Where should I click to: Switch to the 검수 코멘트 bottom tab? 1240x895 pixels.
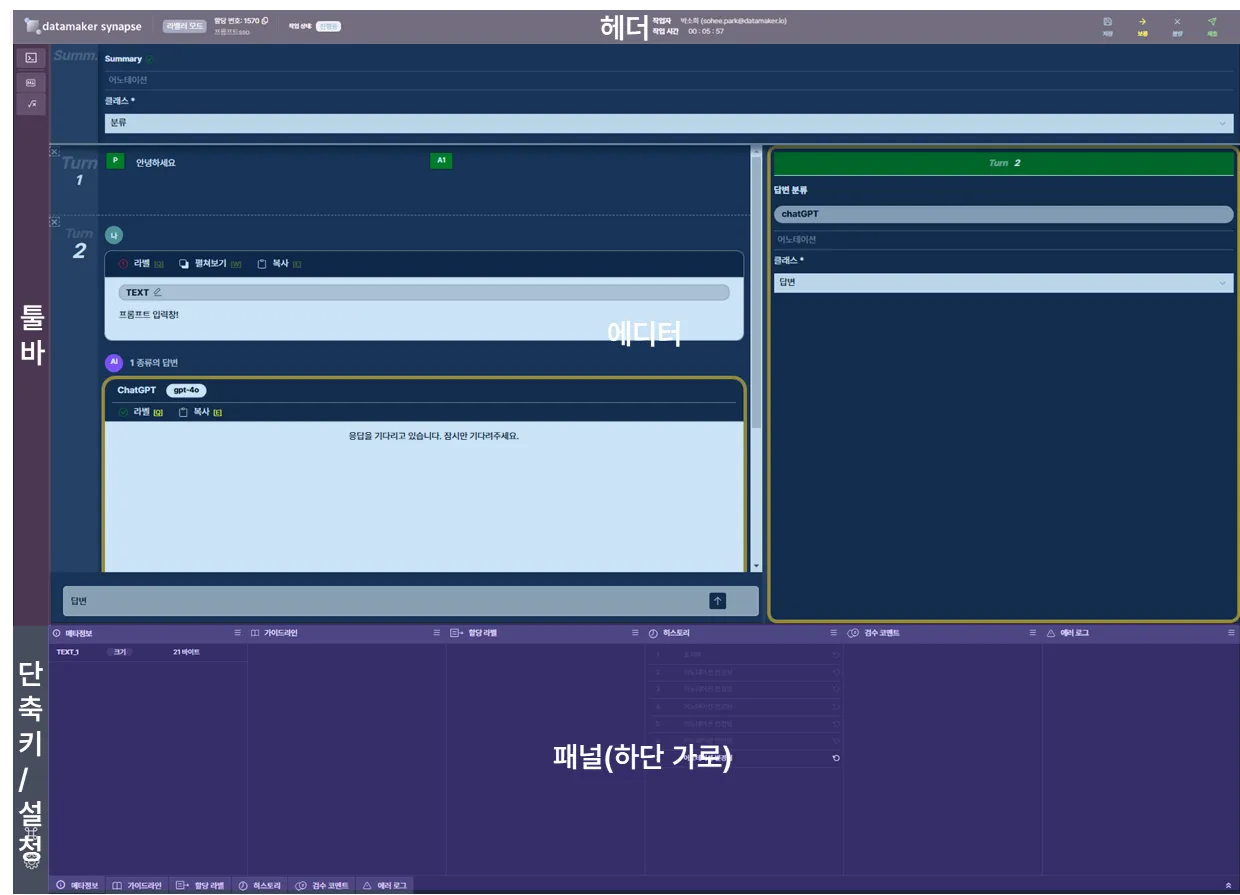tap(322, 886)
